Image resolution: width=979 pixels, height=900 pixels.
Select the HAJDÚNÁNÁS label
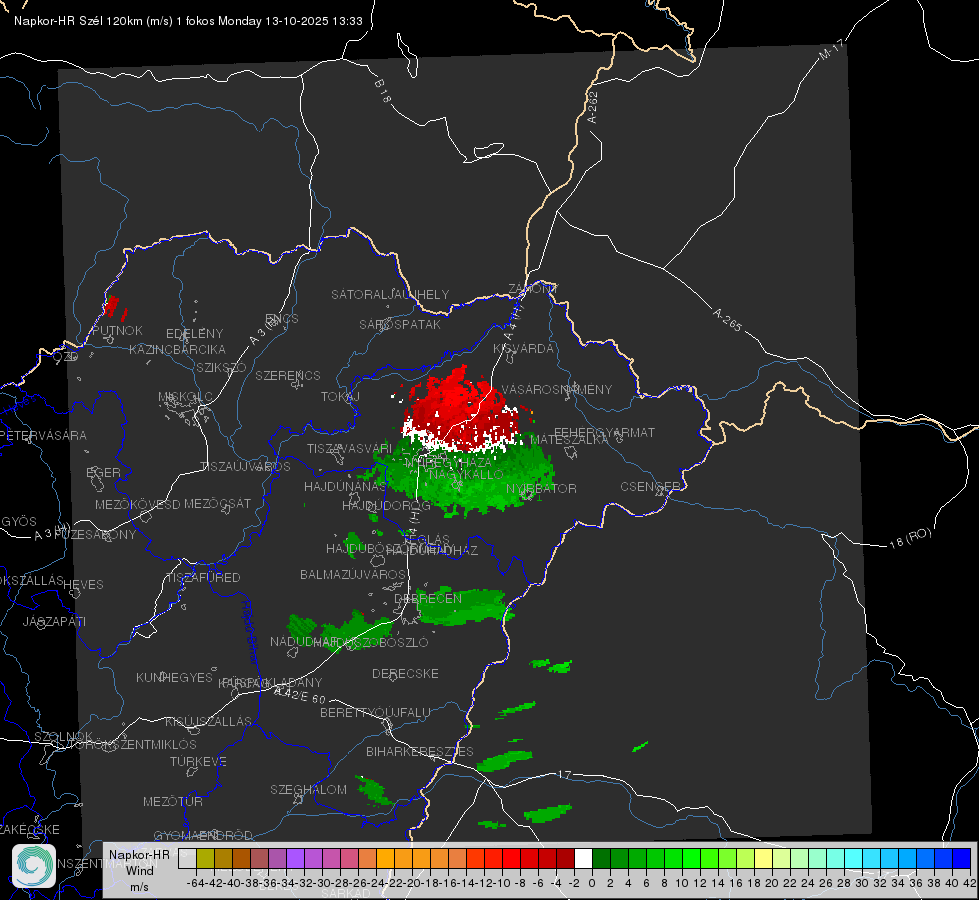click(x=345, y=486)
